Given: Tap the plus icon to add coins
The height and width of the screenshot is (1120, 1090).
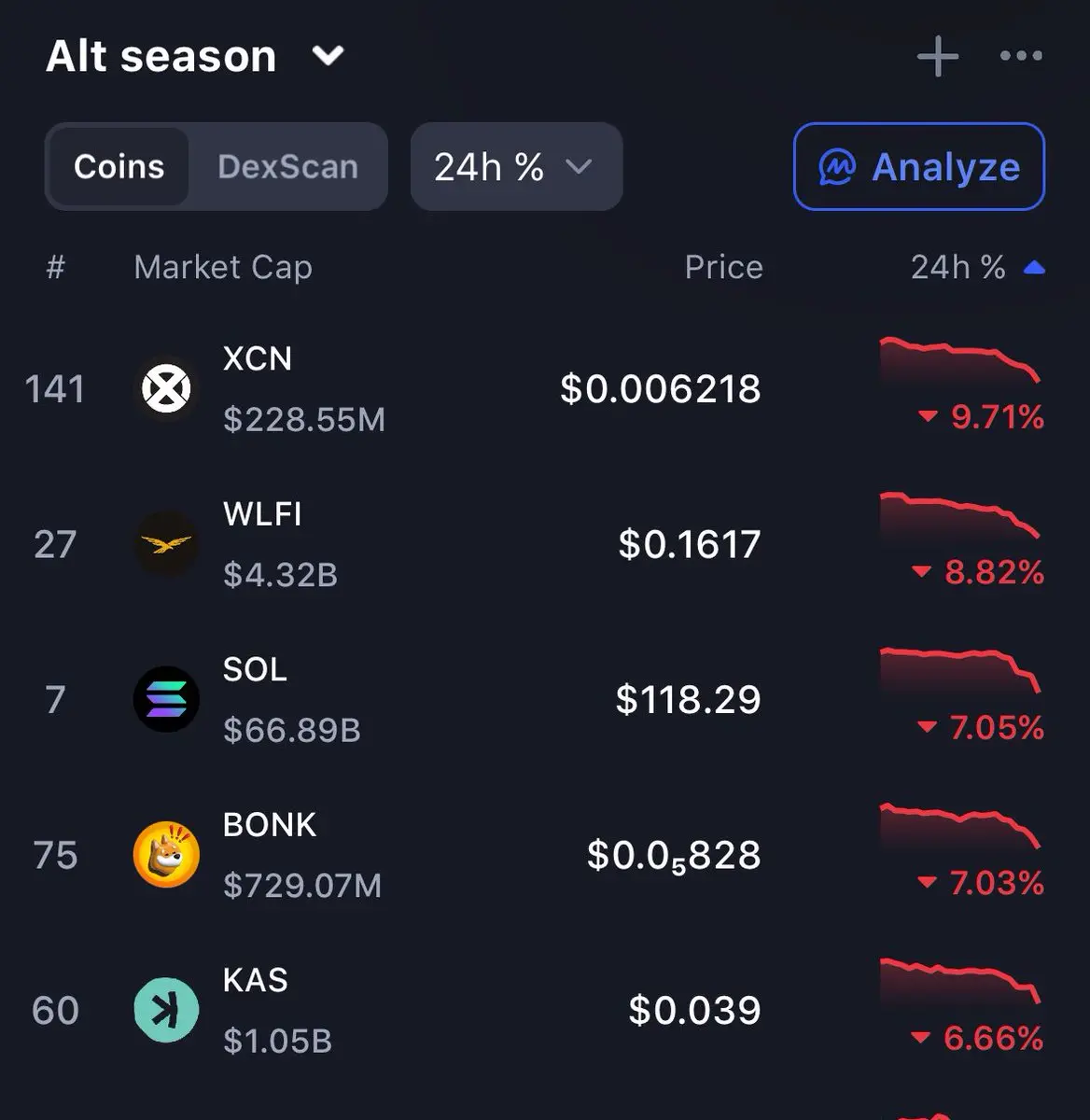Looking at the screenshot, I should [x=938, y=57].
